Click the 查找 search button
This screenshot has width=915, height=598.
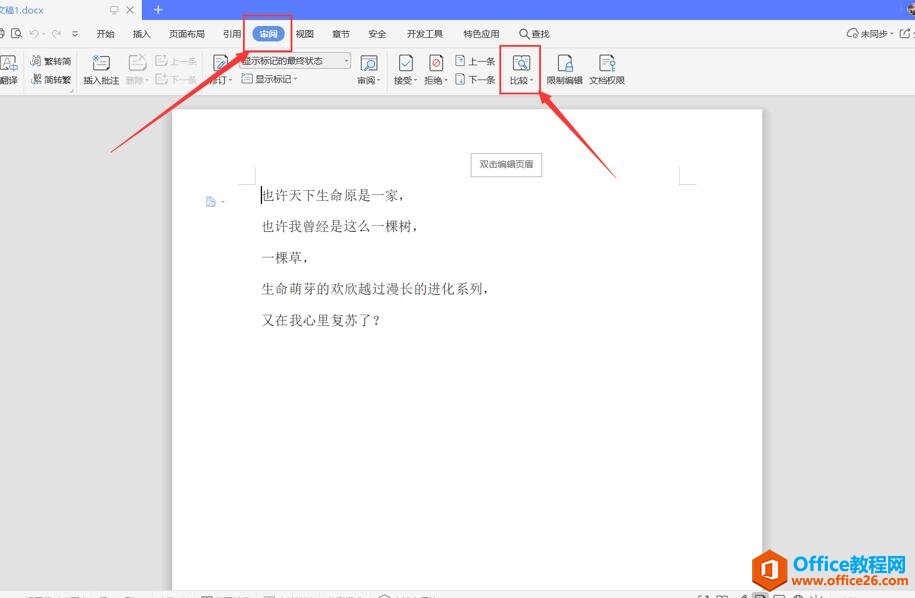click(x=534, y=34)
